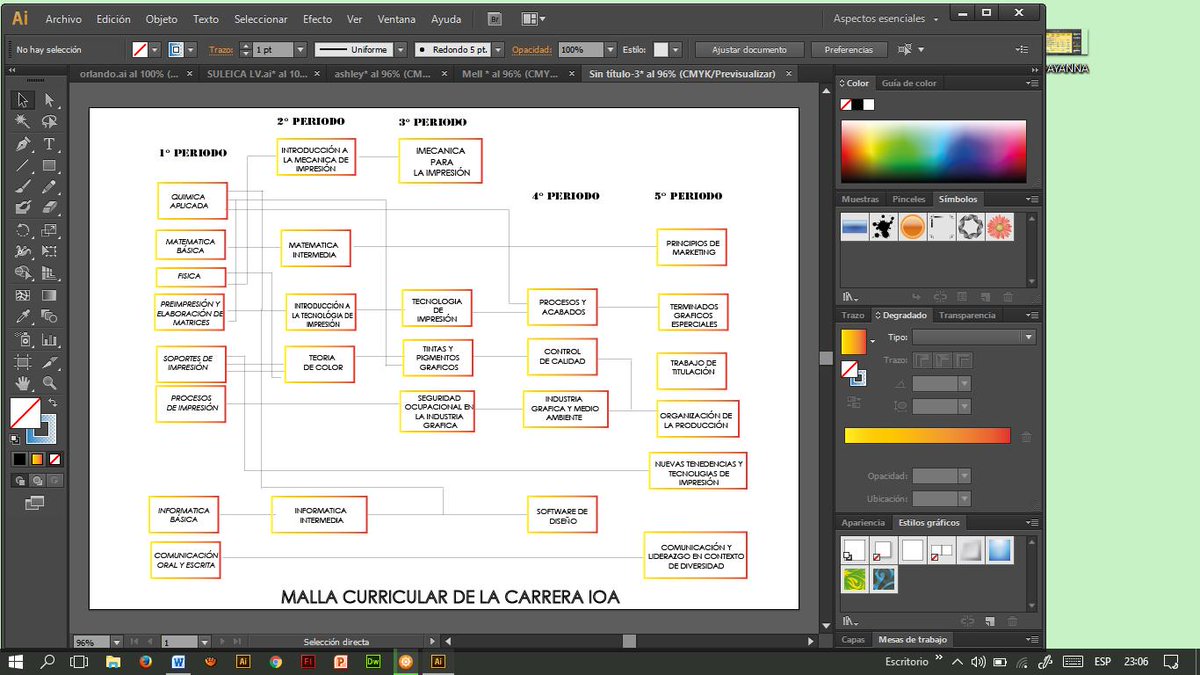Select the Paintbrush tool

[x=22, y=187]
